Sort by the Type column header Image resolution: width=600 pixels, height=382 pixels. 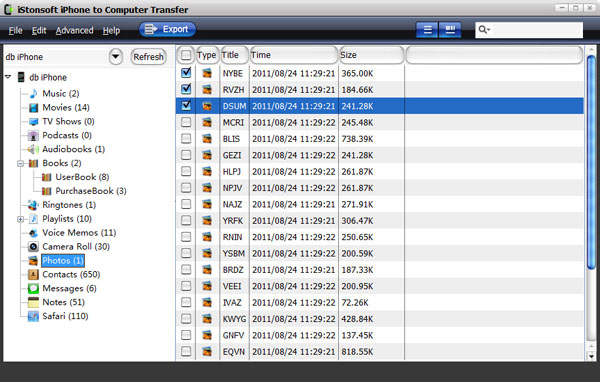coord(207,55)
